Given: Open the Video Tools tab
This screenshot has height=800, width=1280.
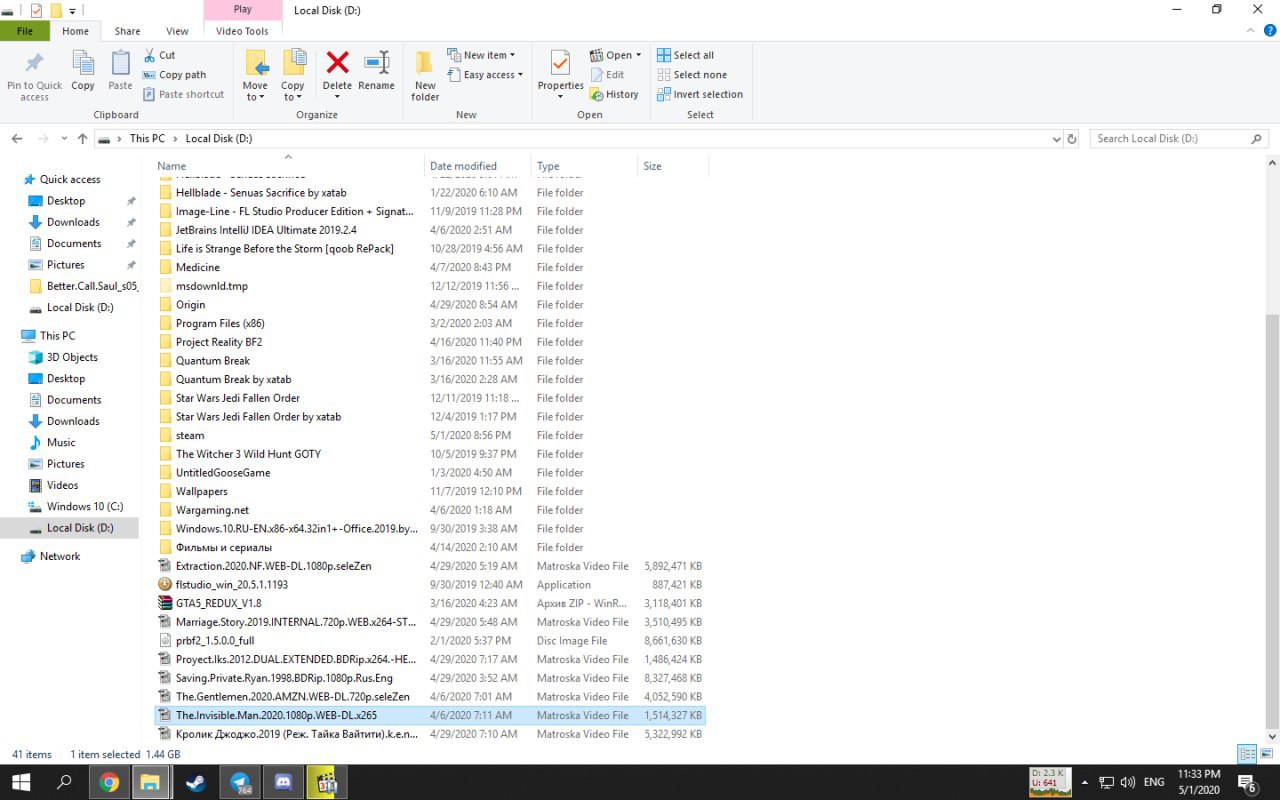Looking at the screenshot, I should point(242,31).
